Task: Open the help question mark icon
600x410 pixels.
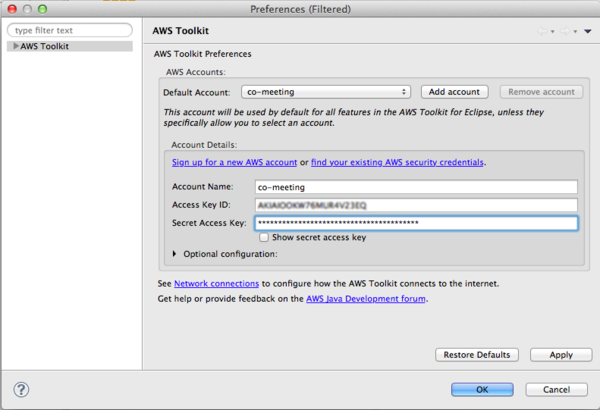Action: click(21, 390)
